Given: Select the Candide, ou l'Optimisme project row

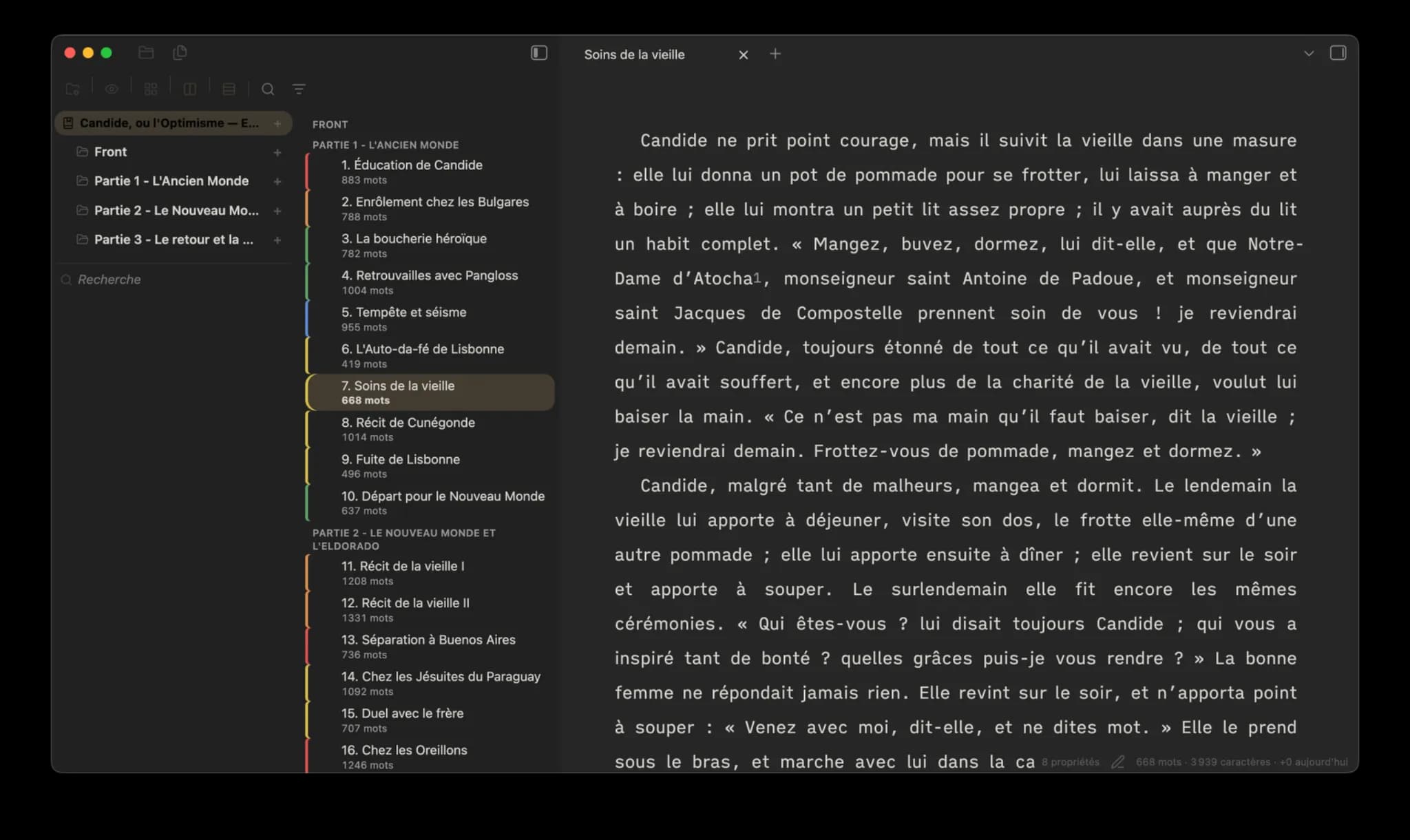Looking at the screenshot, I should (173, 123).
